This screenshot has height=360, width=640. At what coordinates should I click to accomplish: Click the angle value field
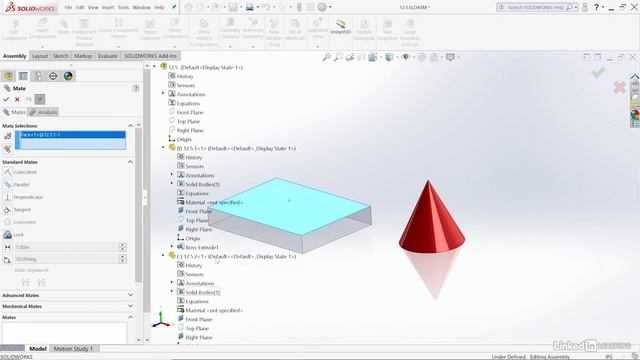(x=67, y=259)
